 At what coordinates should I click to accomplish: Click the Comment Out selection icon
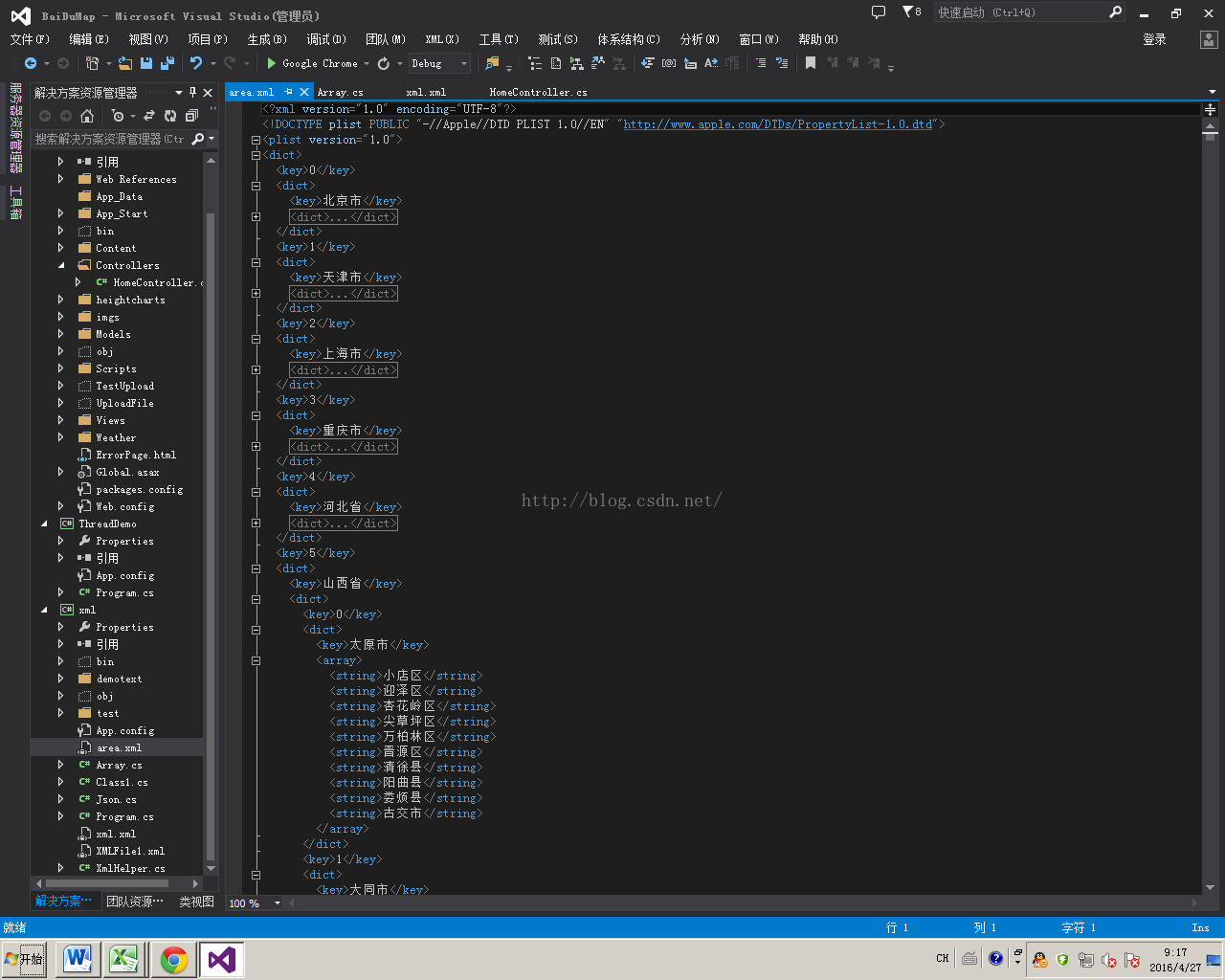[761, 63]
